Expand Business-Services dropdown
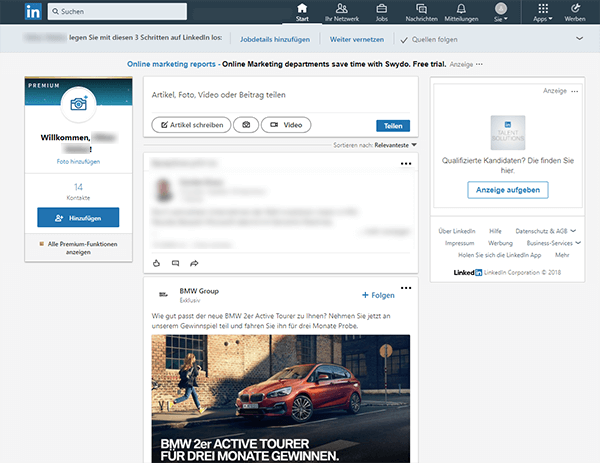The width and height of the screenshot is (600, 463). [x=554, y=243]
